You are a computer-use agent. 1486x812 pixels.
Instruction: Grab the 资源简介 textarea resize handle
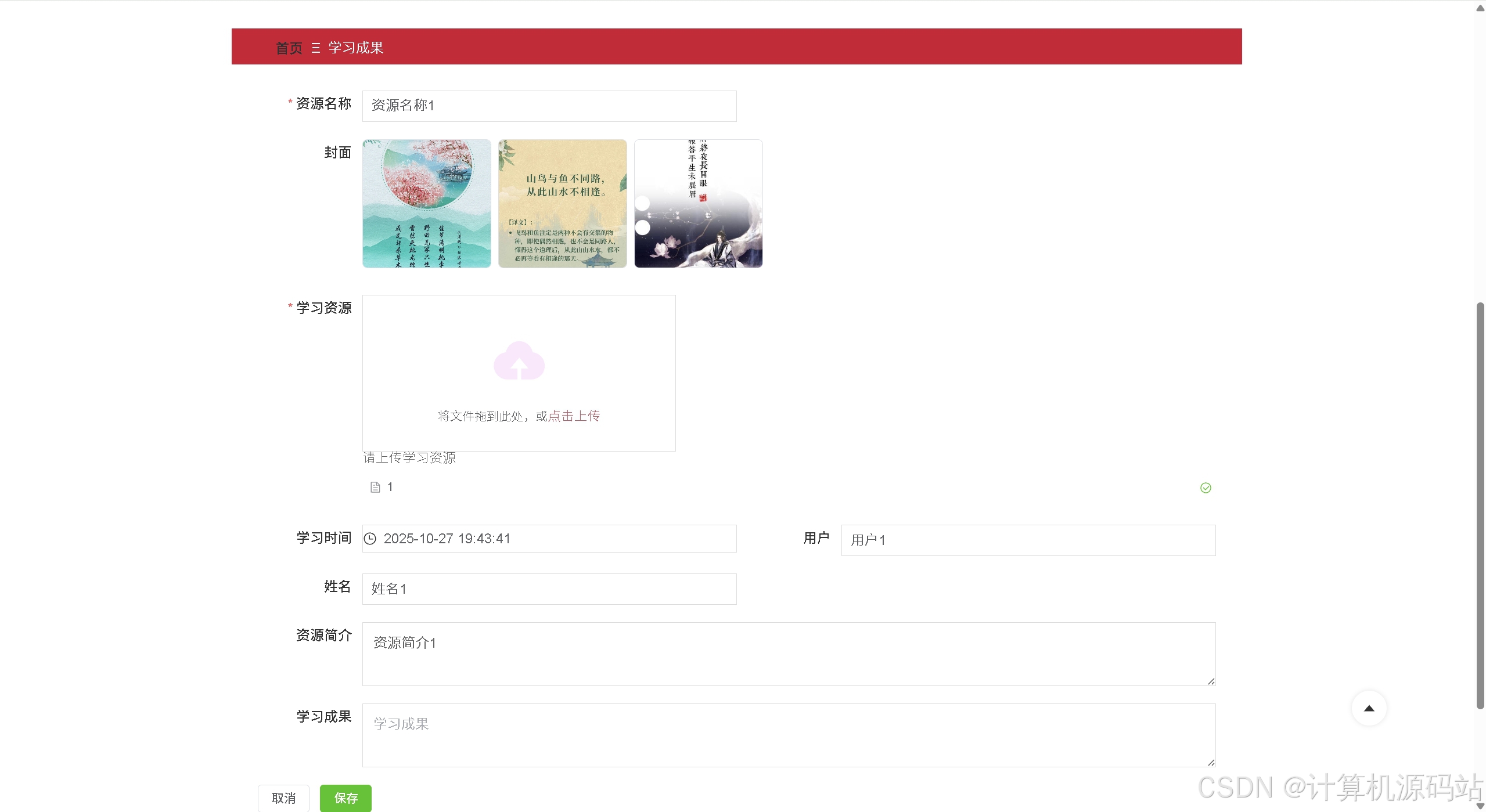(1211, 681)
